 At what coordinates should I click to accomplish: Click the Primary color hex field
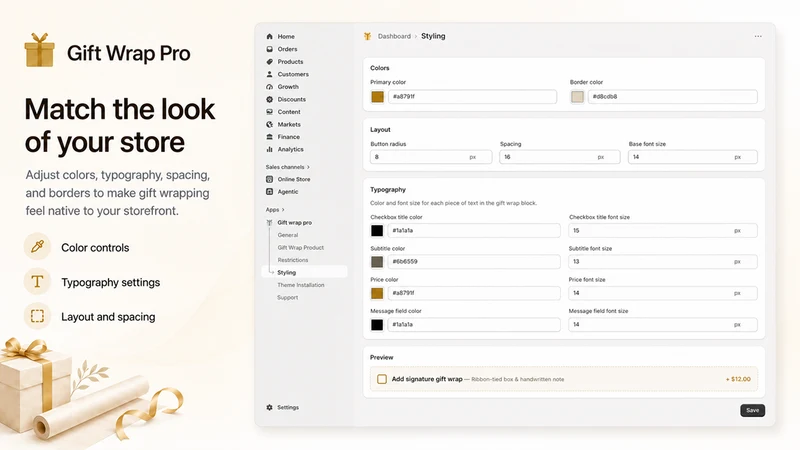click(x=472, y=96)
